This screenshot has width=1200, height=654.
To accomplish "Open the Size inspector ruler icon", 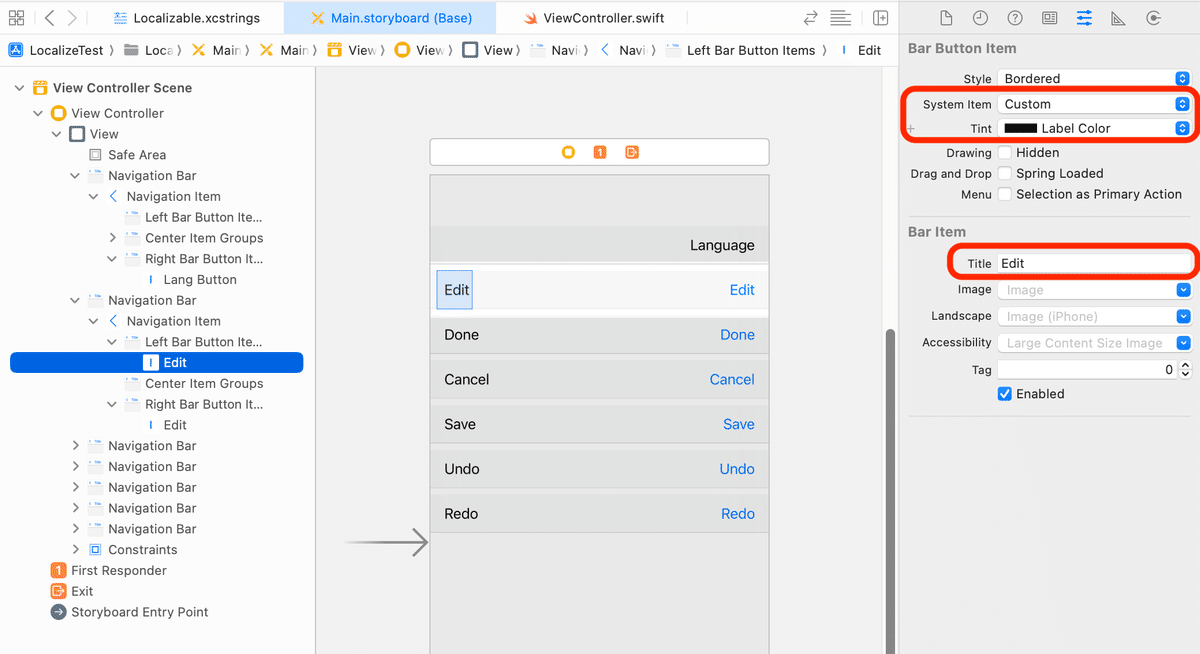I will [1118, 18].
